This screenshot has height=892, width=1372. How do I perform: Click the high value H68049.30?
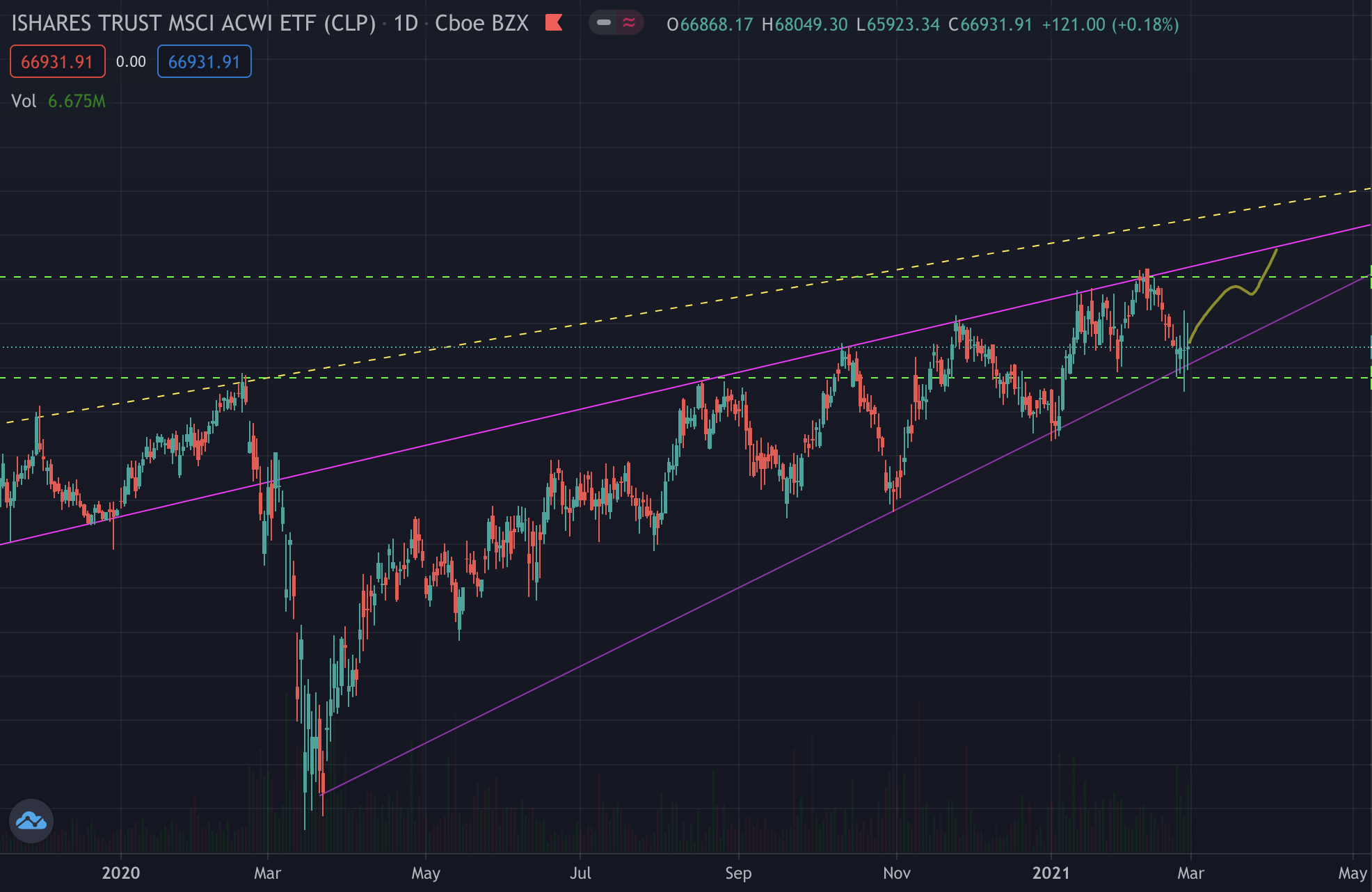click(x=805, y=24)
